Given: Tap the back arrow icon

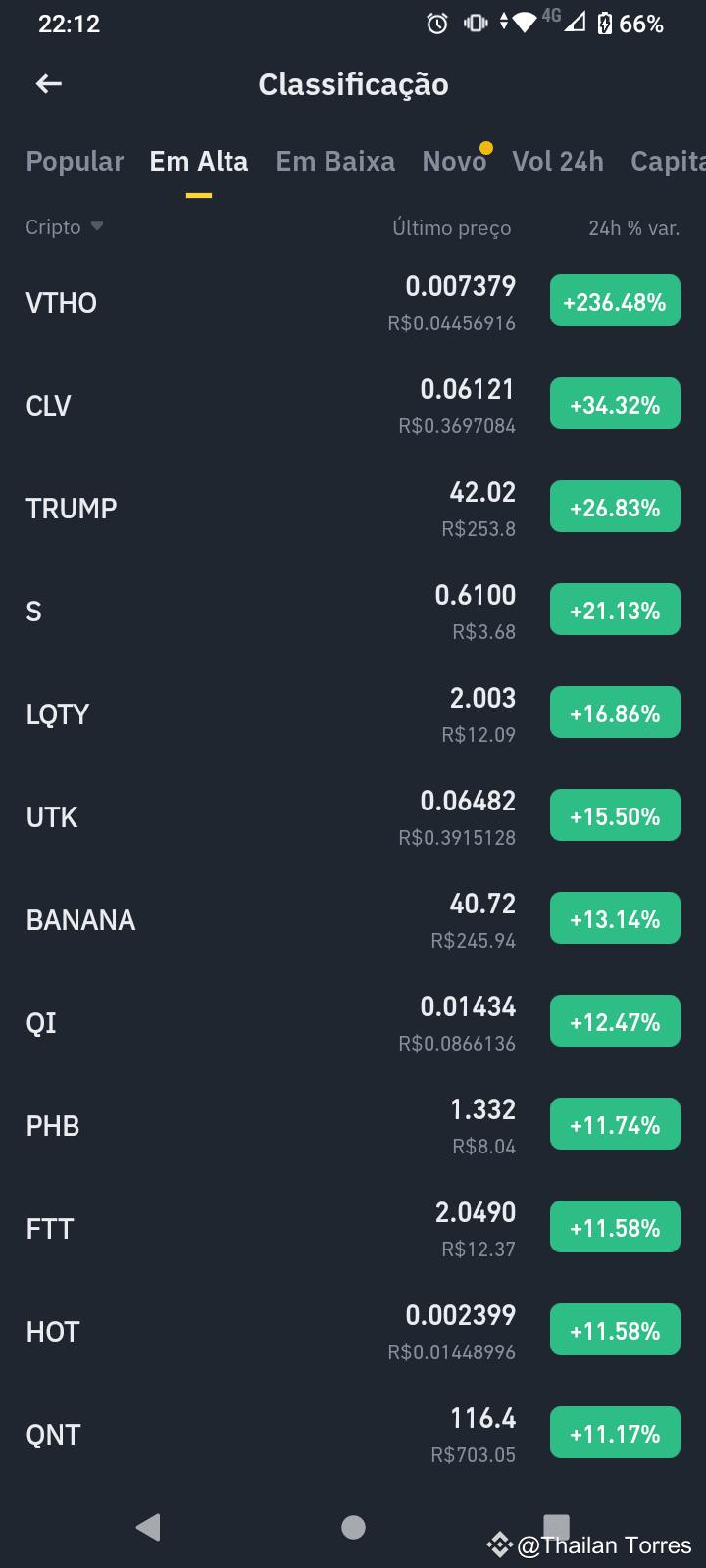Looking at the screenshot, I should (49, 84).
